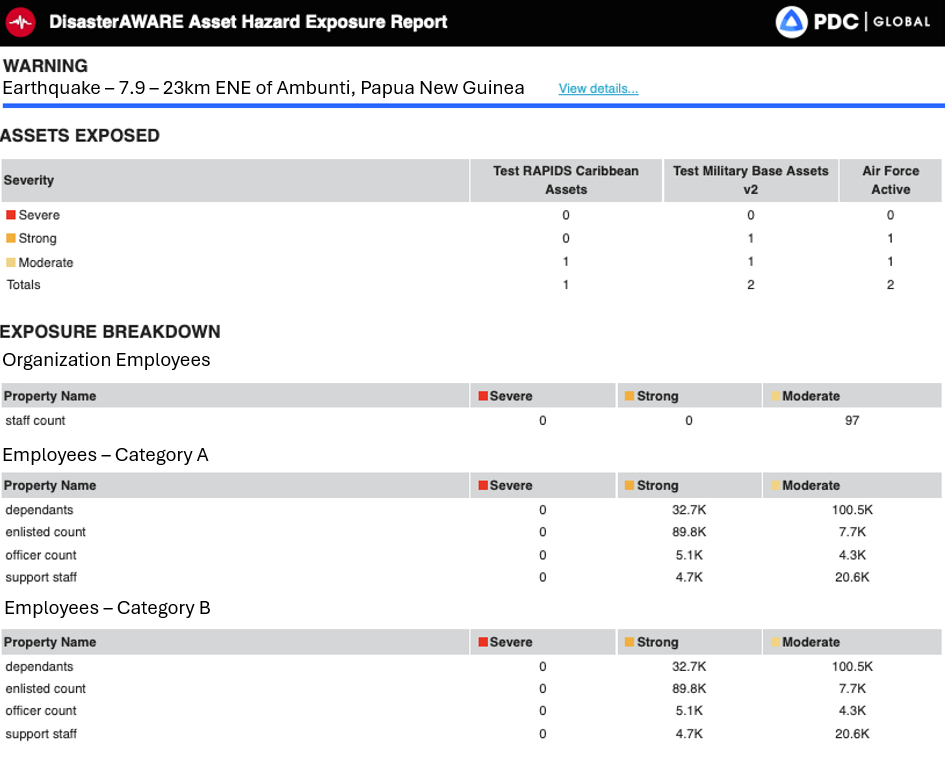The image size is (945, 757).
Task: Click the enlisted count row in Category A
Action: (471, 532)
